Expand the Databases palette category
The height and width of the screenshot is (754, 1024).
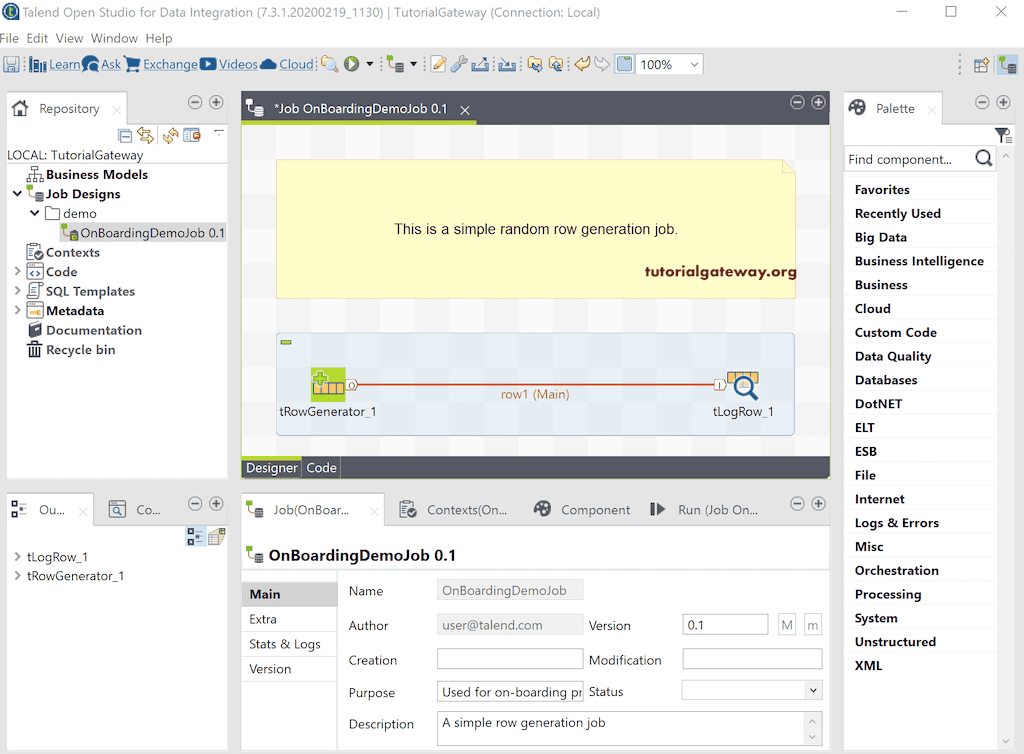coord(886,380)
